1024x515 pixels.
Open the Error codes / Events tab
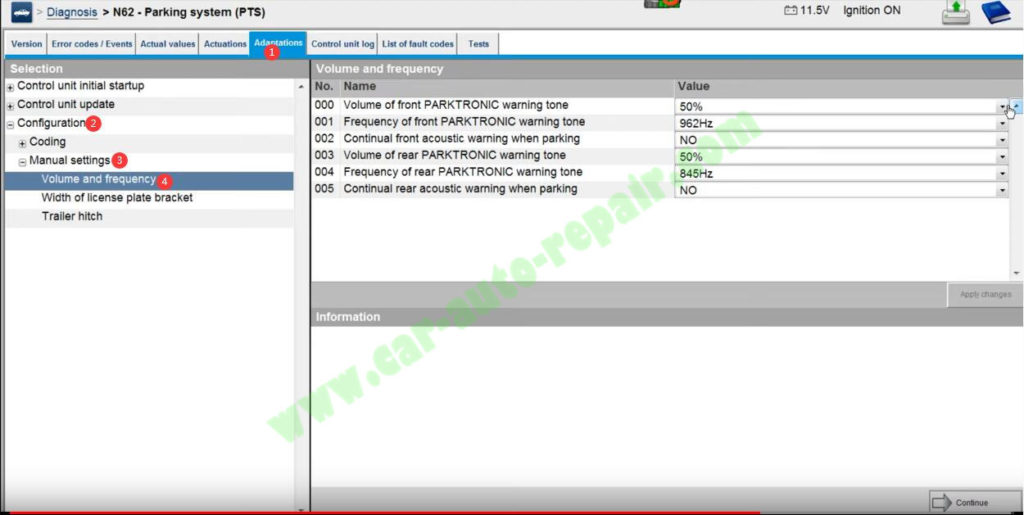92,44
